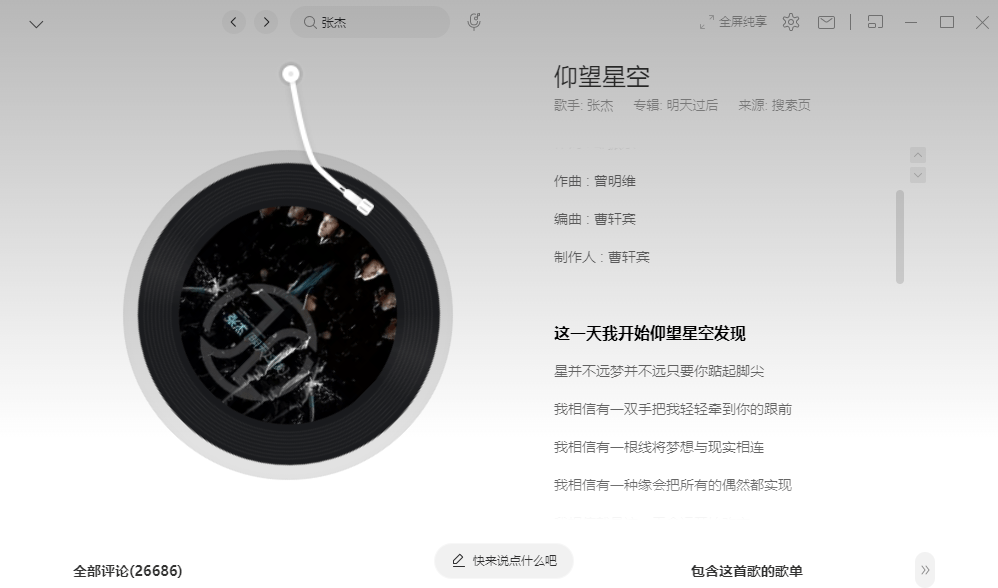Shift lyrics later with down arrow
998x588 pixels.
tap(918, 175)
